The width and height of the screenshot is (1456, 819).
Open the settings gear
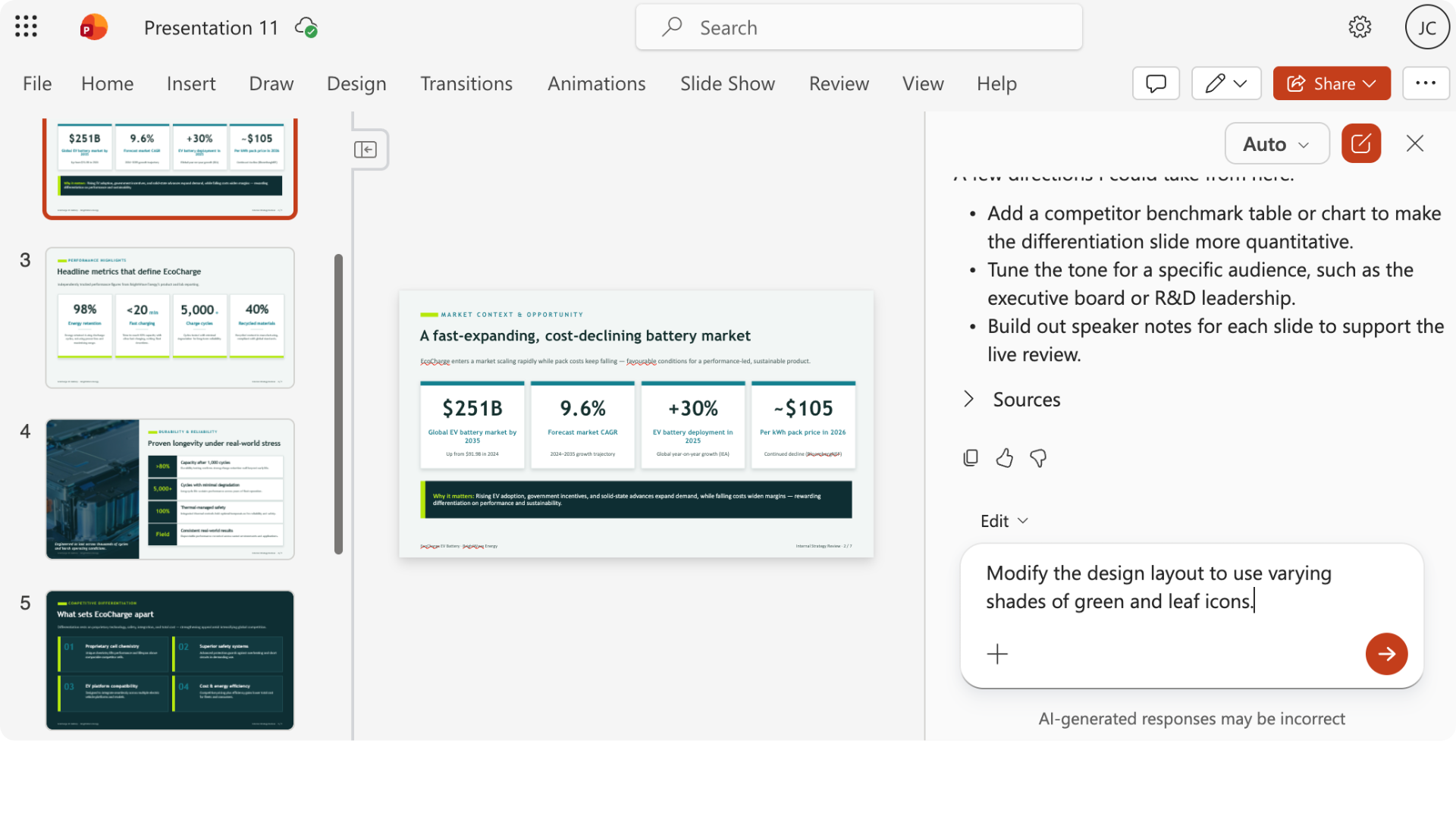[x=1360, y=27]
